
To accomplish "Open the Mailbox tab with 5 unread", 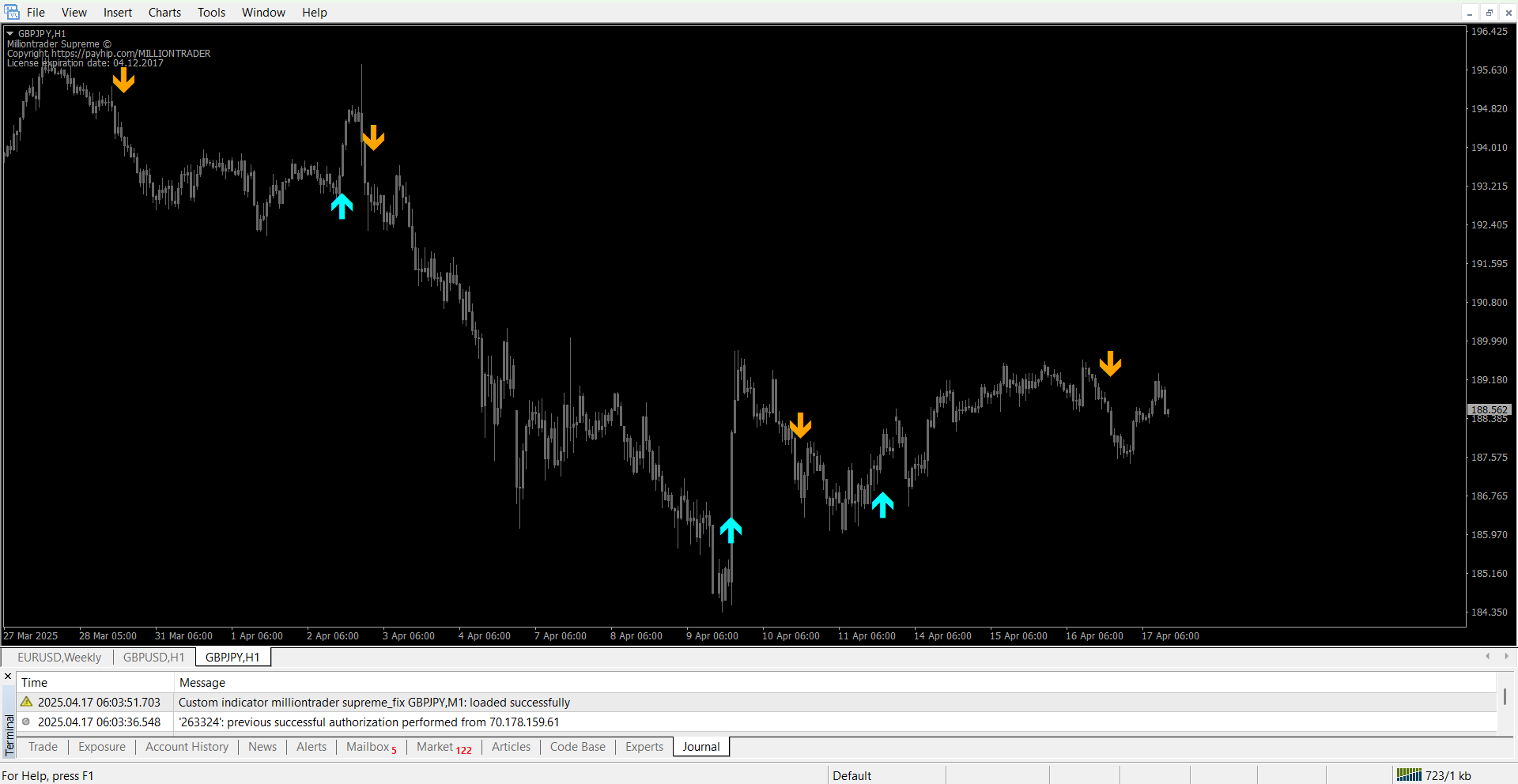I will (x=371, y=747).
